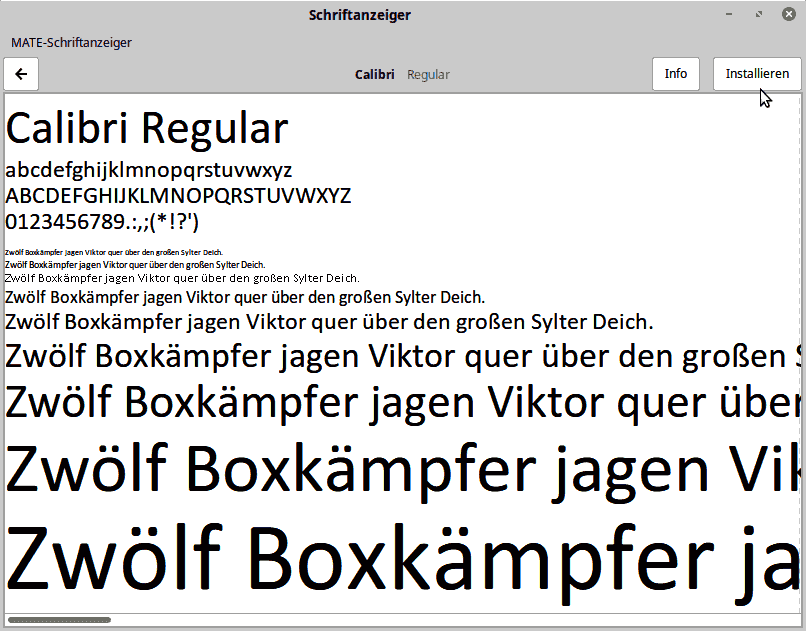The image size is (806, 631).
Task: Click the 'Schriftanzeiger' window title
Action: pos(360,15)
